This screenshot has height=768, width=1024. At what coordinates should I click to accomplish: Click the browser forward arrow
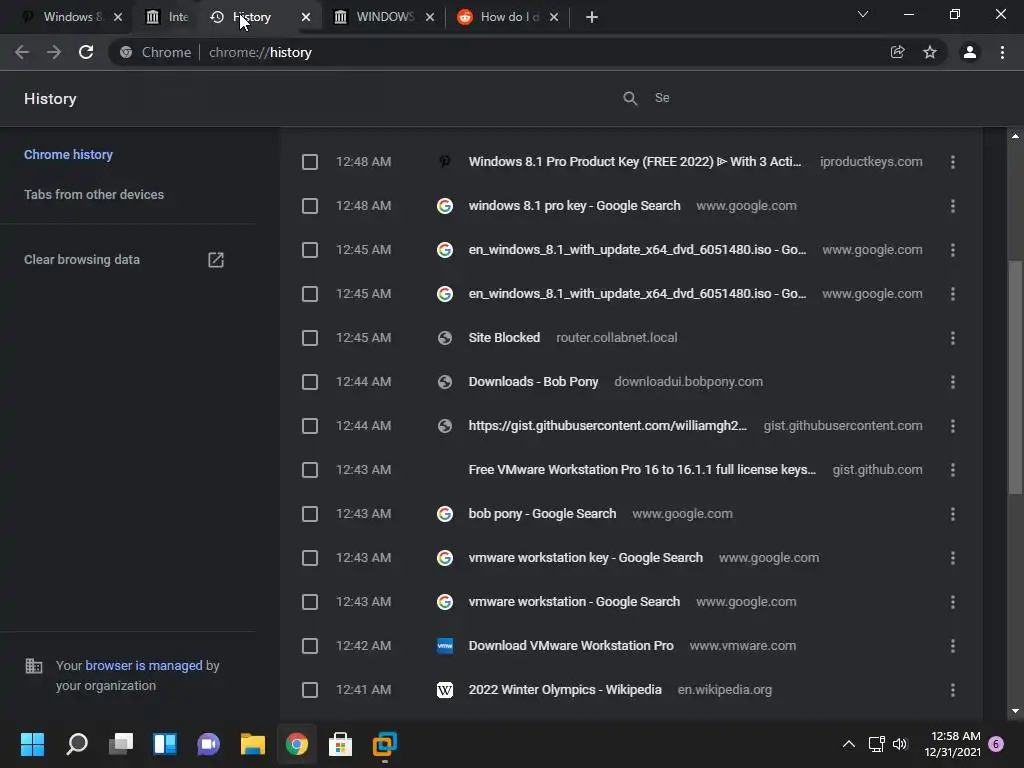(54, 52)
